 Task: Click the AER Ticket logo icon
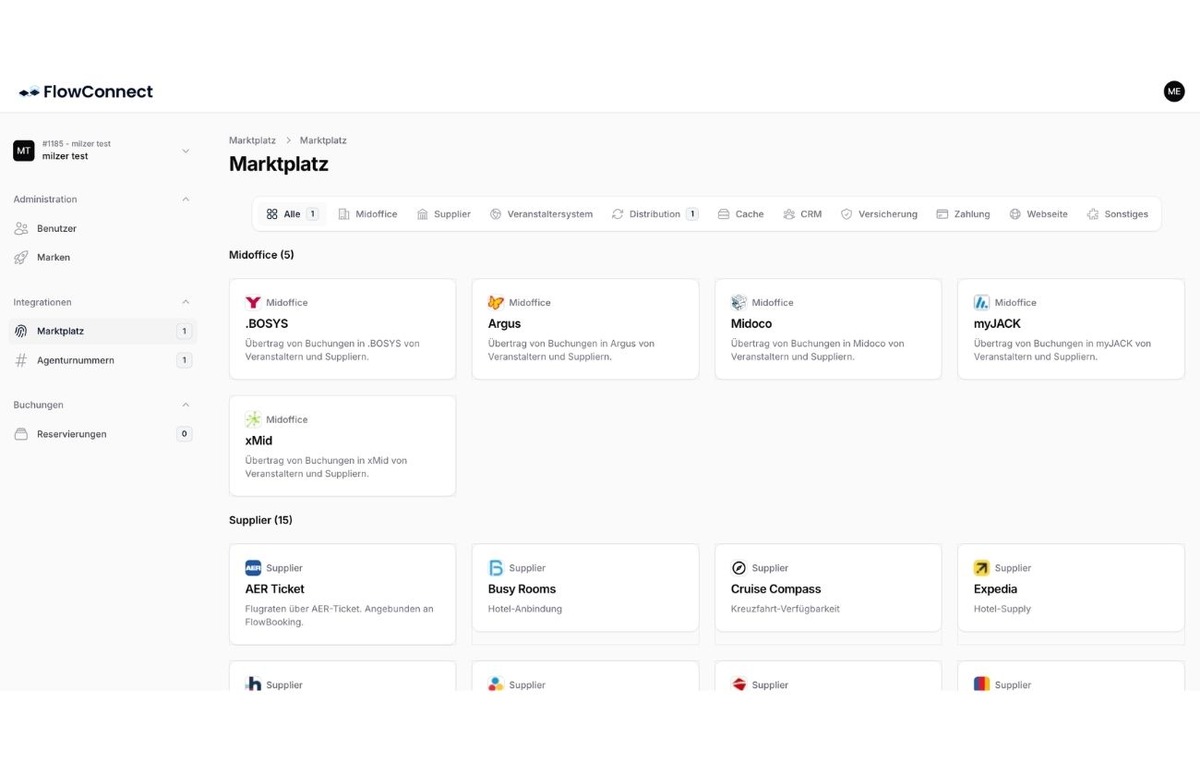[253, 568]
